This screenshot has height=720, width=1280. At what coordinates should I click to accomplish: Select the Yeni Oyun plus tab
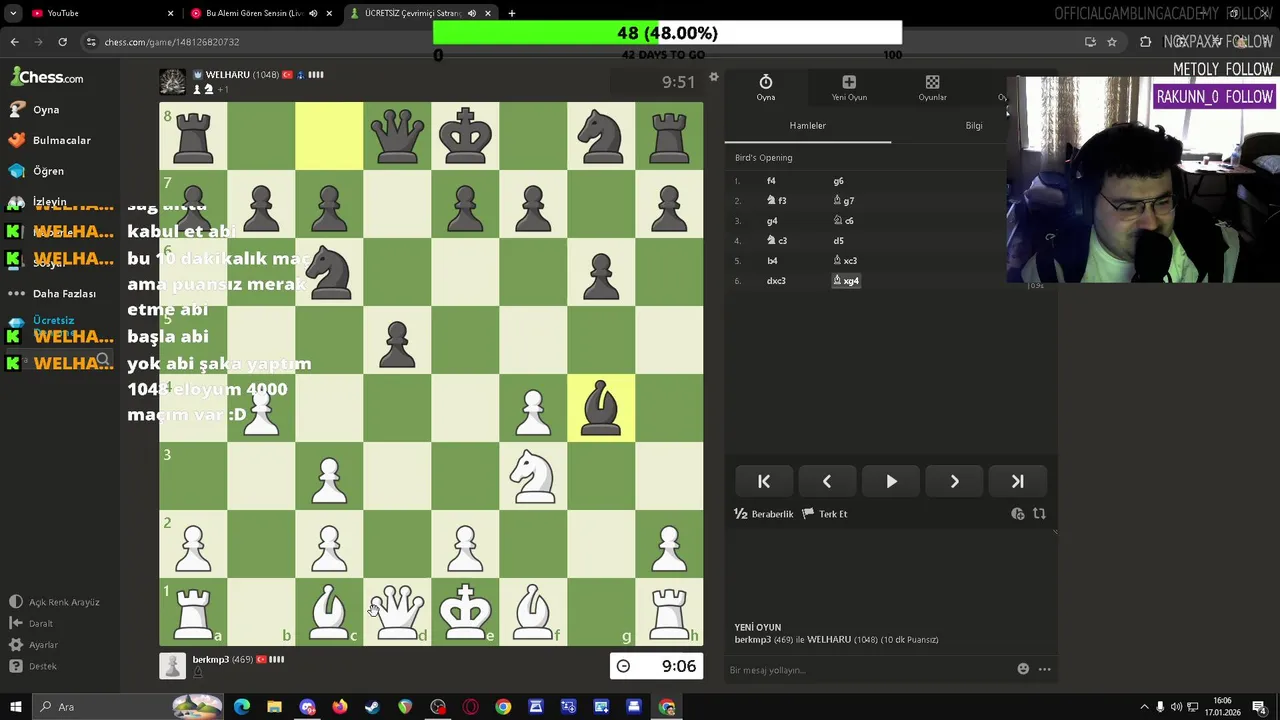click(849, 88)
